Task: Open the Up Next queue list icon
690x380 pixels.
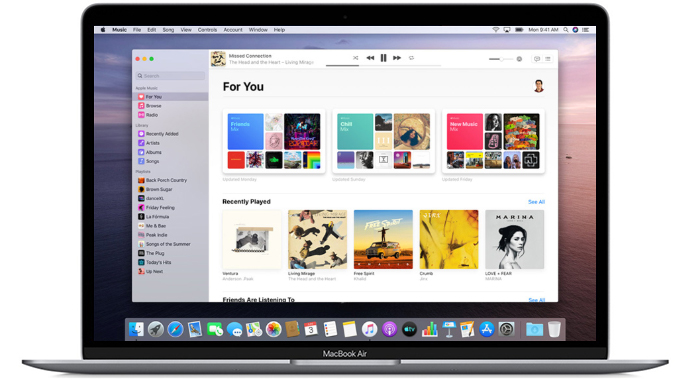Action: pos(548,59)
